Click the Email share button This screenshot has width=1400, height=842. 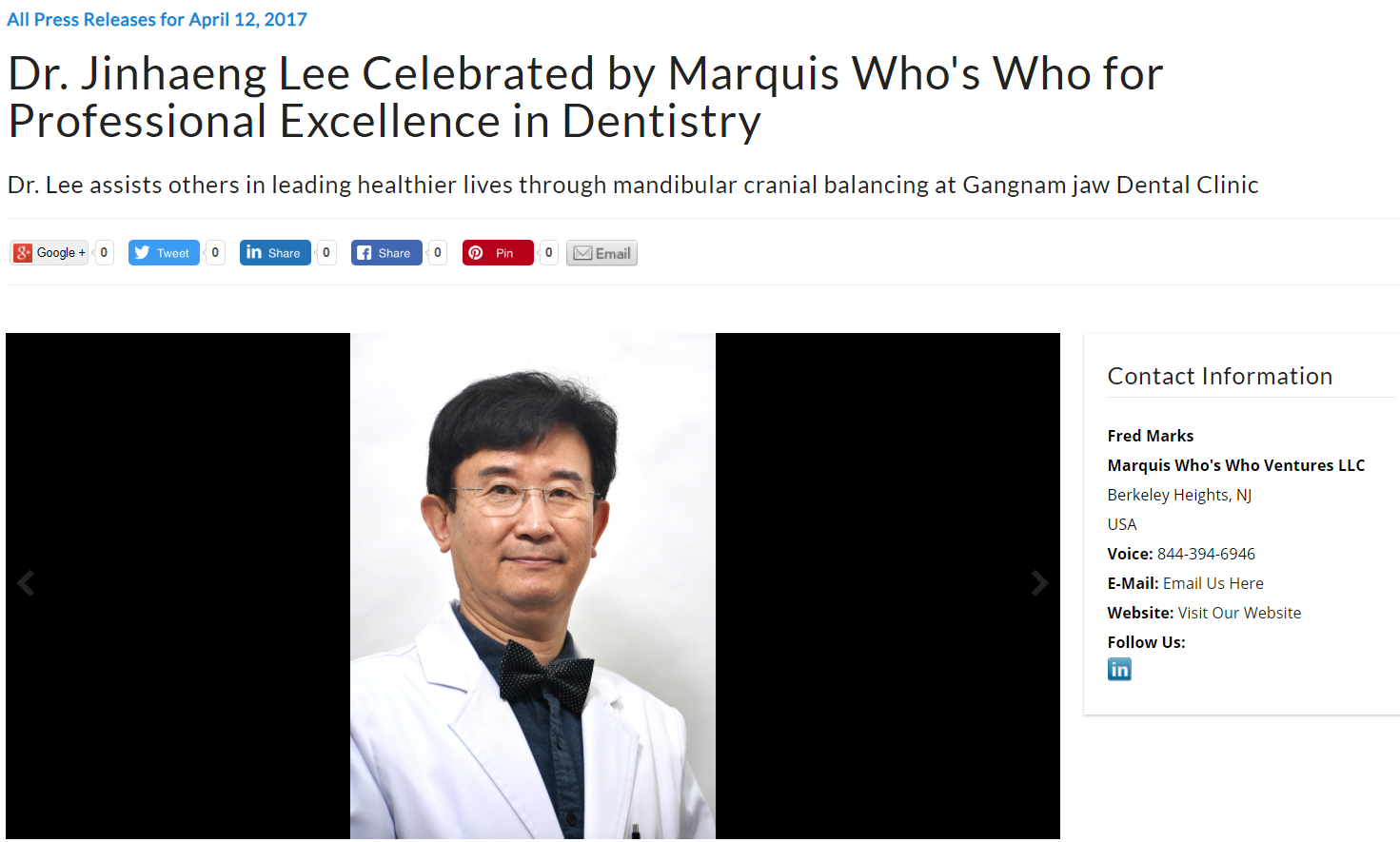pos(601,253)
